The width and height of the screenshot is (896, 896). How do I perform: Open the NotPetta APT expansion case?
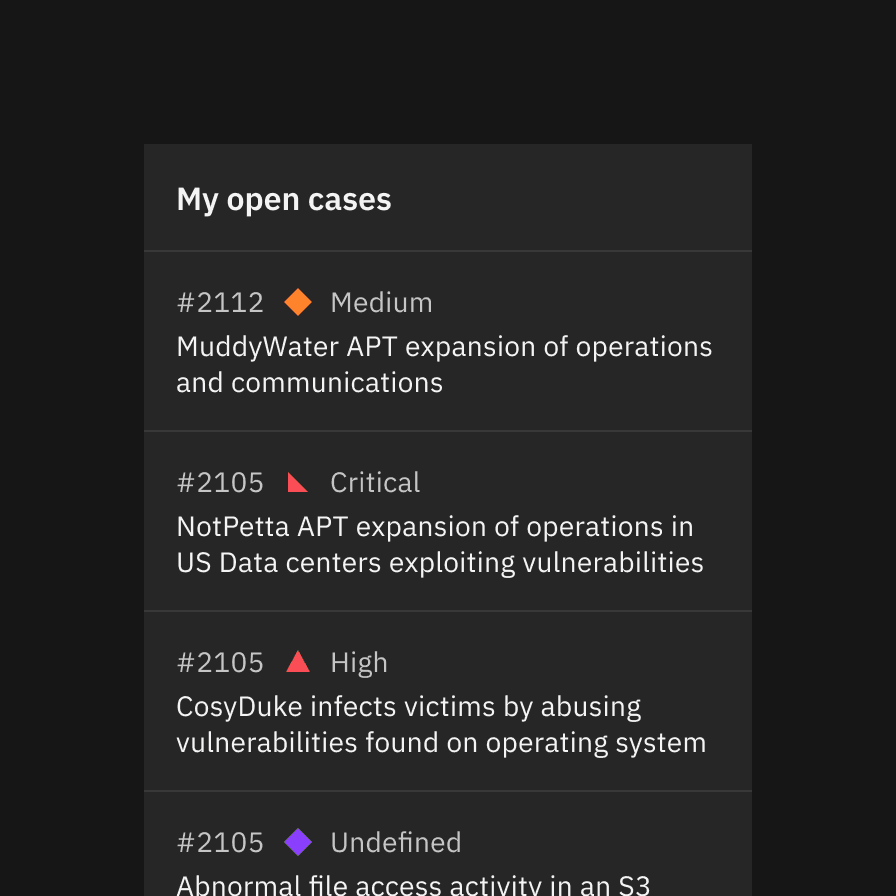tap(447, 521)
